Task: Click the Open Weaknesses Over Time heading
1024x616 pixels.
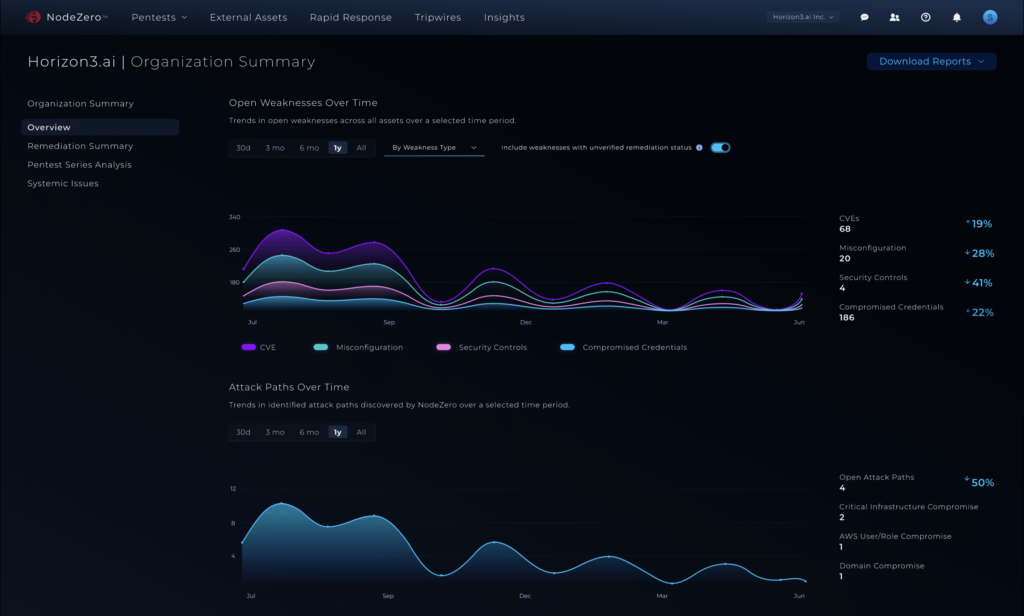Action: [303, 103]
